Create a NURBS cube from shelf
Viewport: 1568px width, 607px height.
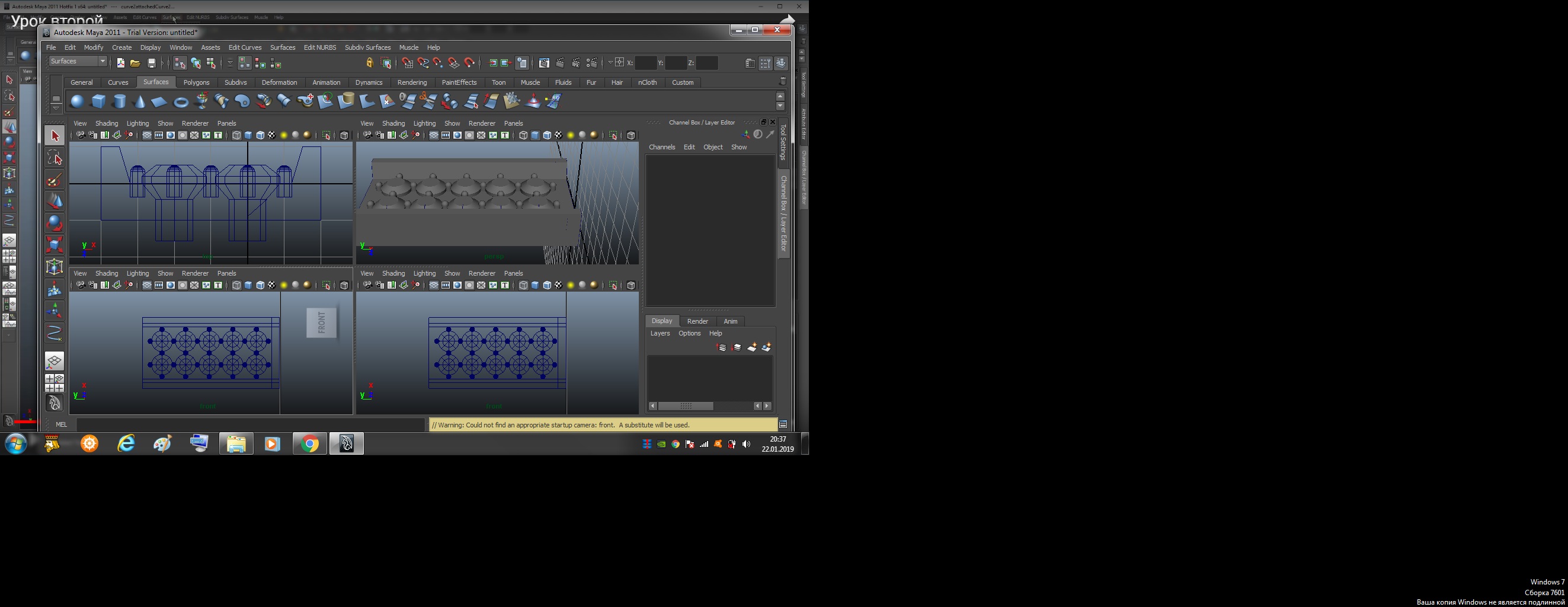pos(98,101)
